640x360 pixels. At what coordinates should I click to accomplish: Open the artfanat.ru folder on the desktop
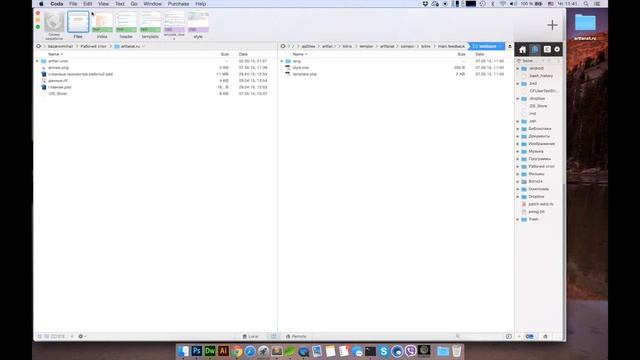[x=585, y=26]
